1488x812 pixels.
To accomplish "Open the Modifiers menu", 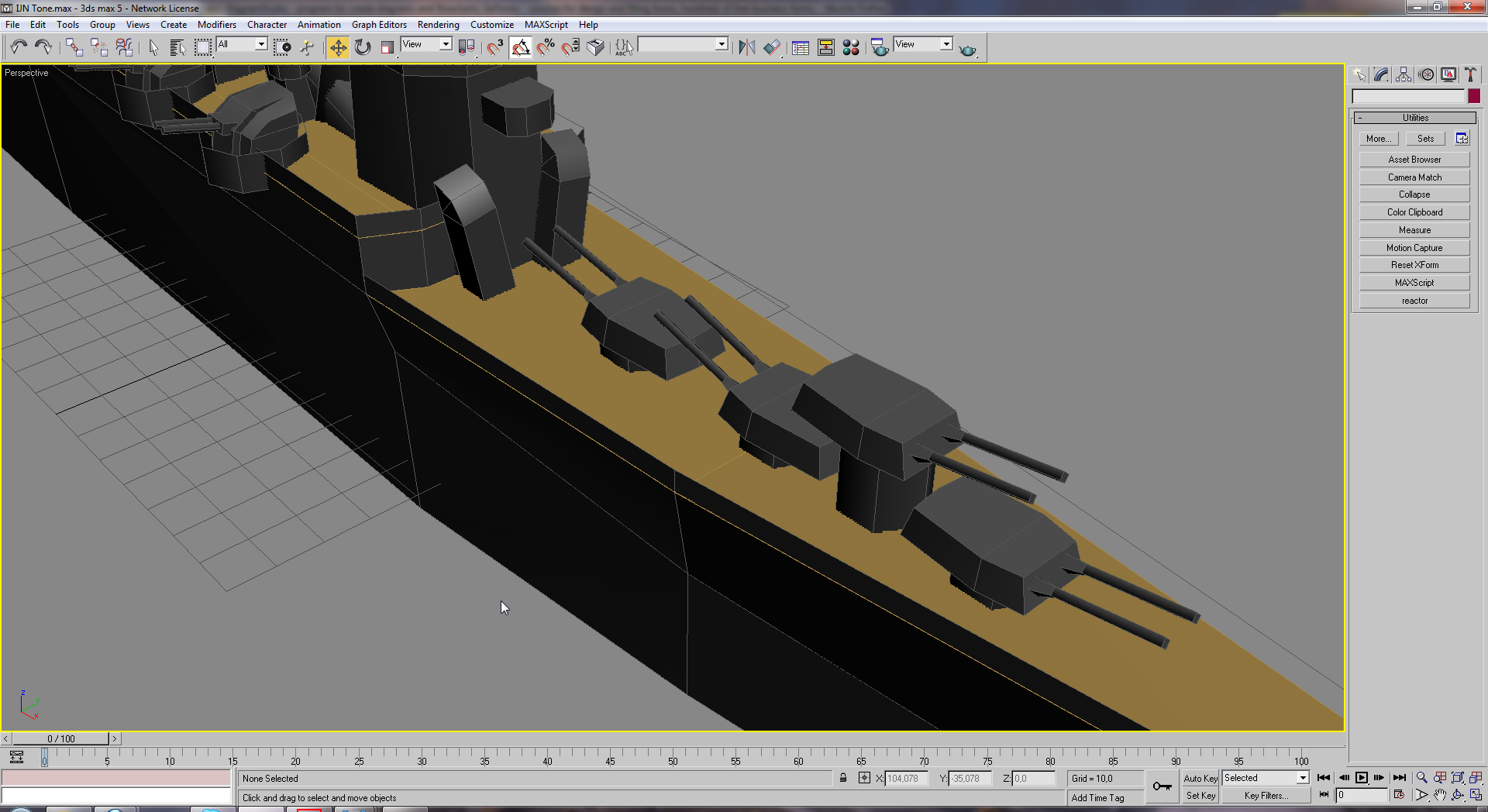I will (x=217, y=25).
